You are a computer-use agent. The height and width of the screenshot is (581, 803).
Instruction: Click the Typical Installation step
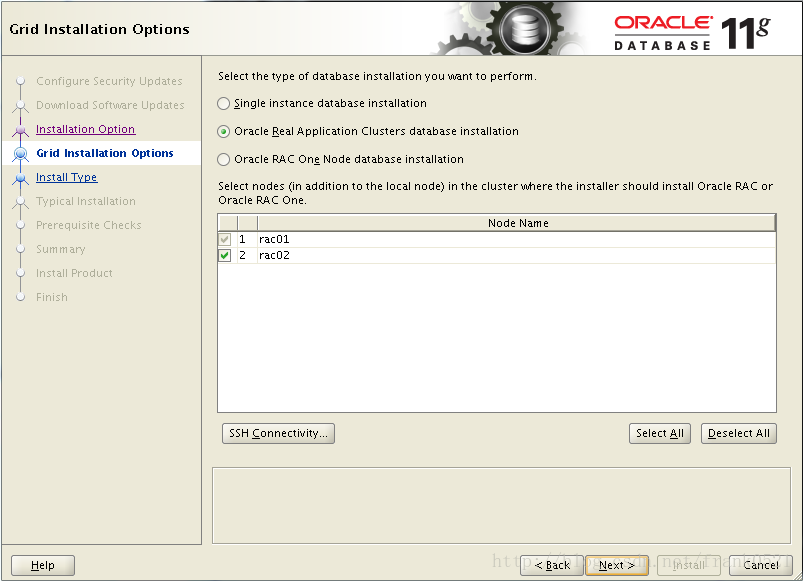(86, 201)
